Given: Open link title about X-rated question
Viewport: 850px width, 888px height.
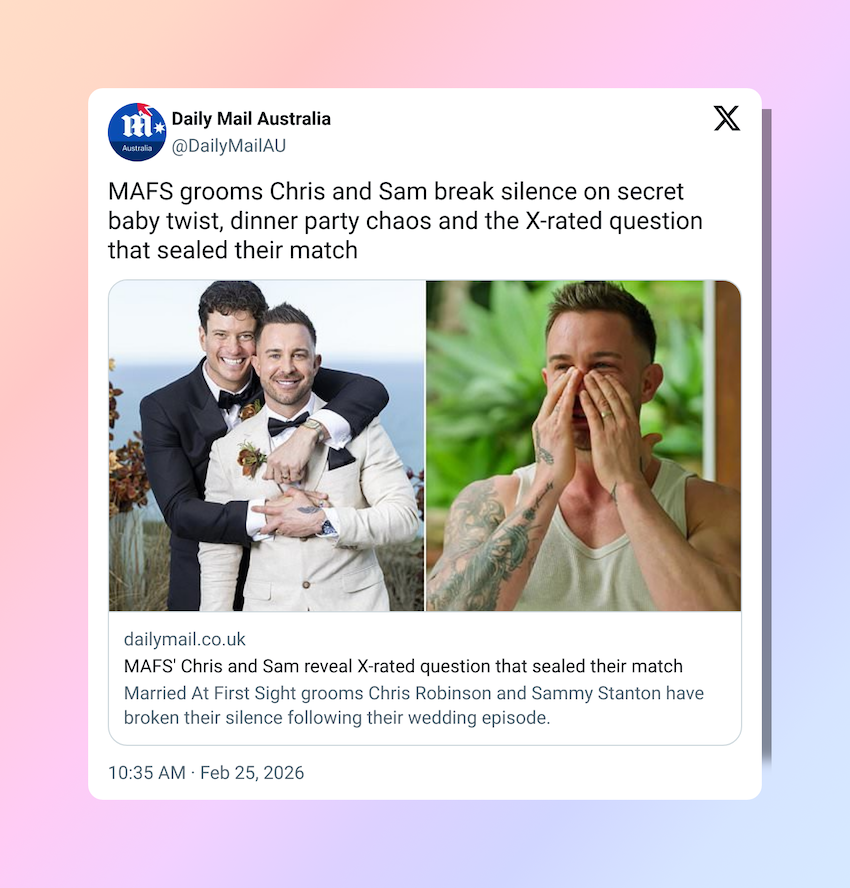Looking at the screenshot, I should (403, 666).
